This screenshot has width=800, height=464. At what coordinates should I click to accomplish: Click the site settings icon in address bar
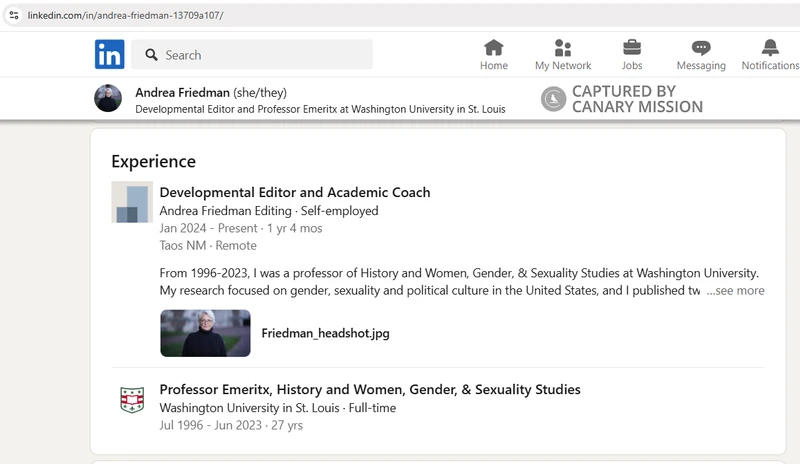pos(14,15)
